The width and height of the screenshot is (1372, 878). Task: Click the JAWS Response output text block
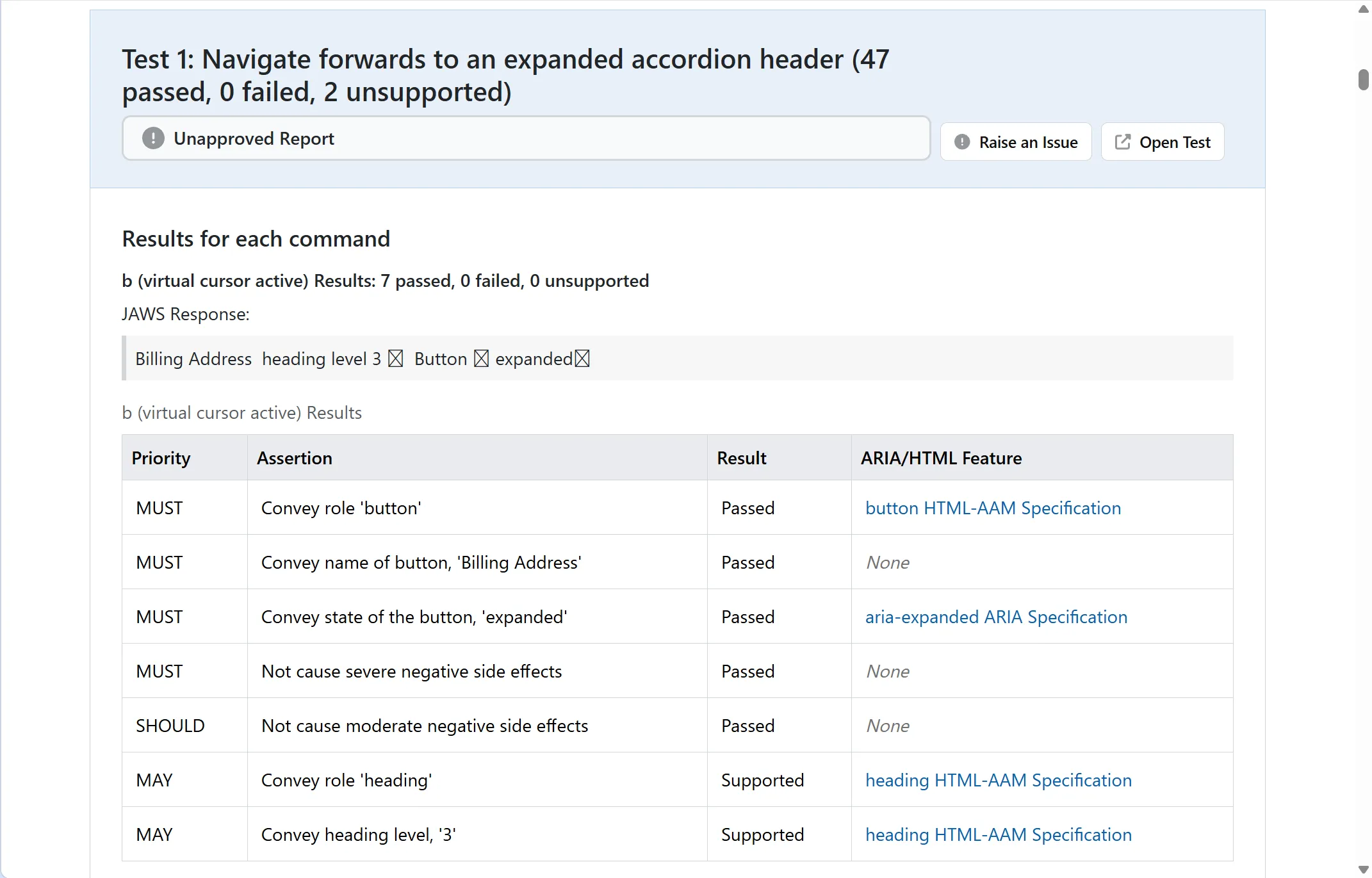coord(678,358)
